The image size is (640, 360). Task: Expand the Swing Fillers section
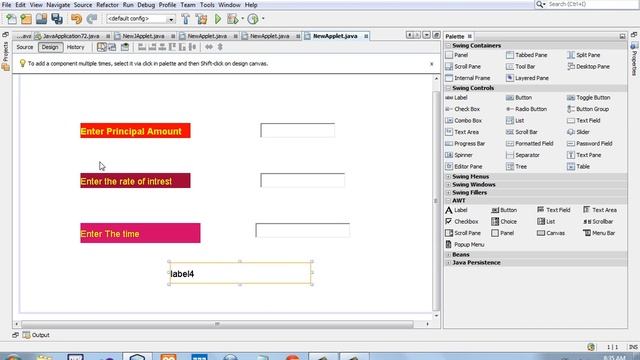[448, 193]
